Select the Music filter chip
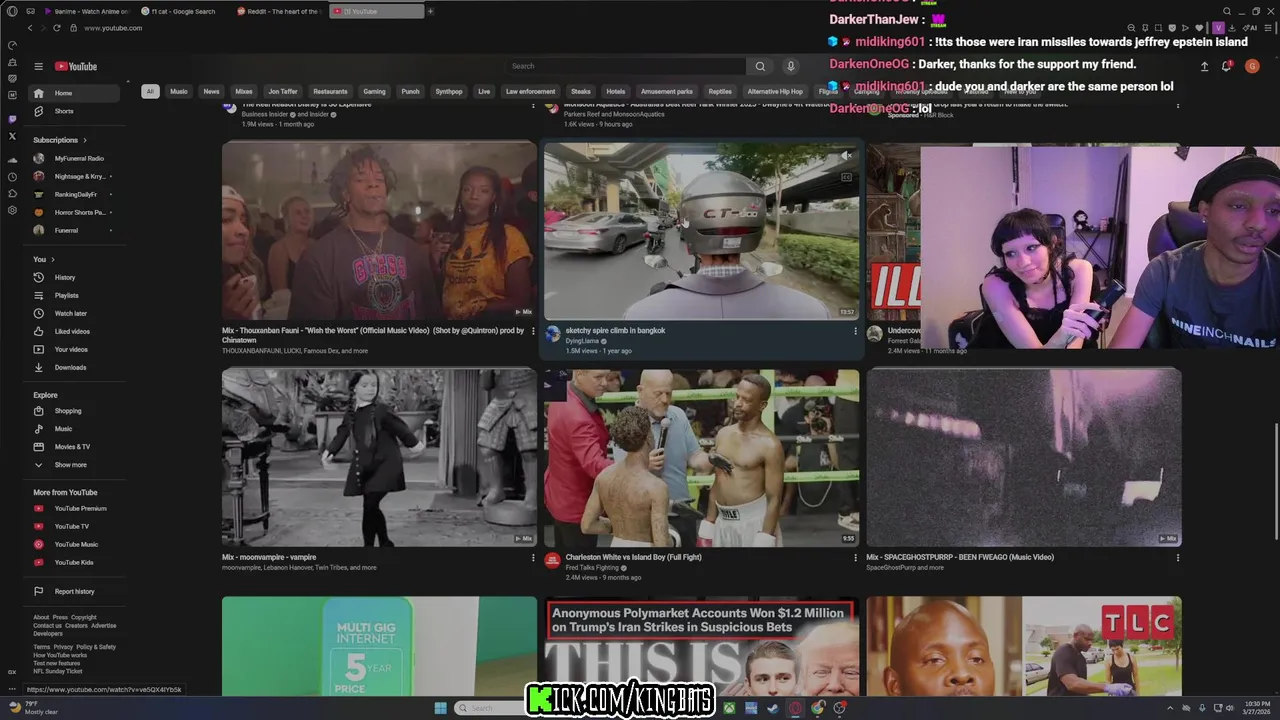This screenshot has width=1280, height=720. coord(179,91)
